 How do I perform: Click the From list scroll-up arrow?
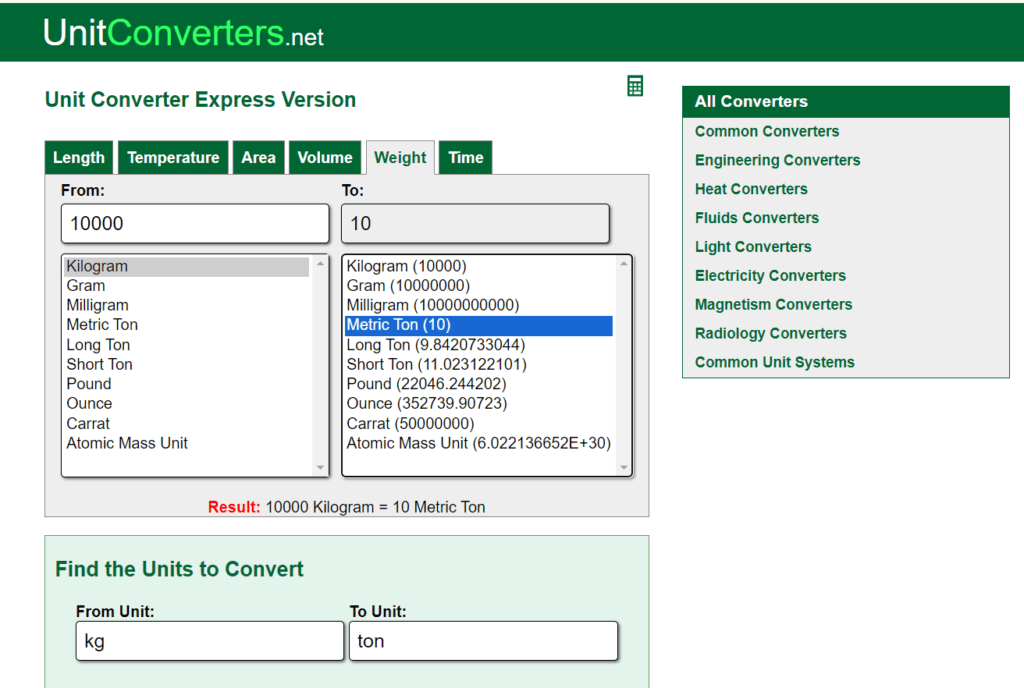click(x=320, y=264)
